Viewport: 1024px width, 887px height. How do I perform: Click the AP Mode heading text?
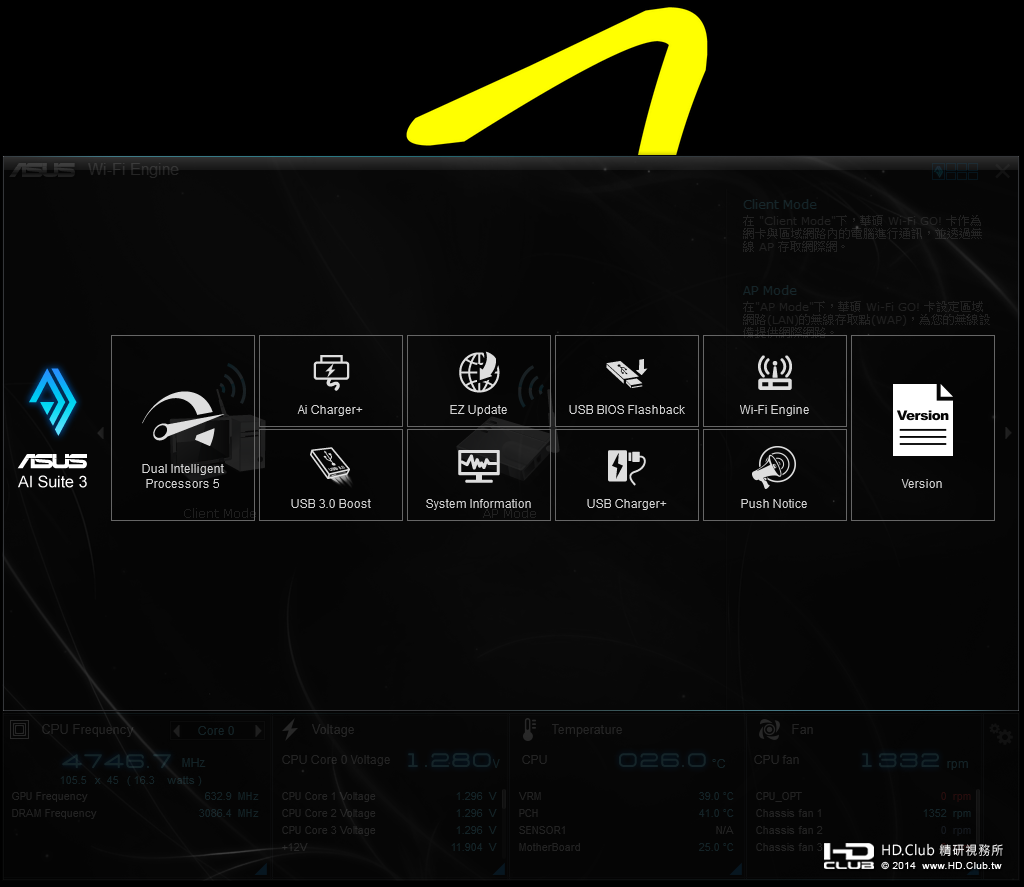769,291
